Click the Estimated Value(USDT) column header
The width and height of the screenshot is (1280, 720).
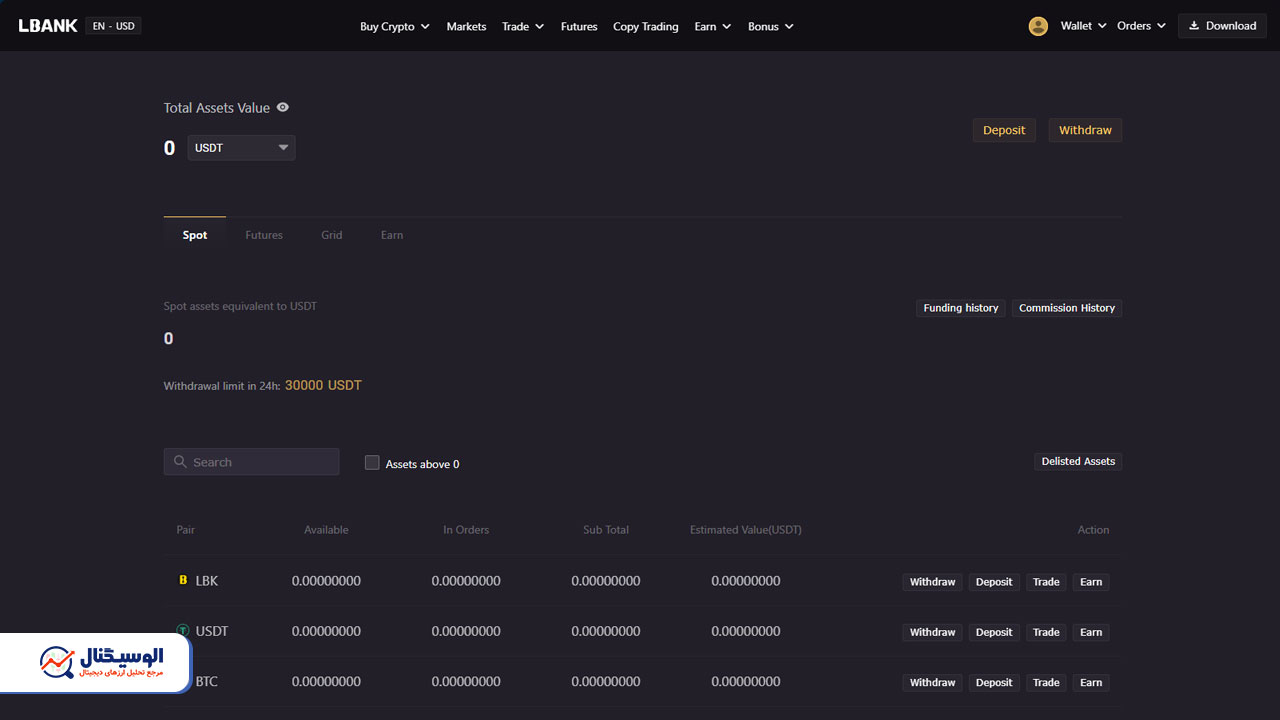[746, 530]
